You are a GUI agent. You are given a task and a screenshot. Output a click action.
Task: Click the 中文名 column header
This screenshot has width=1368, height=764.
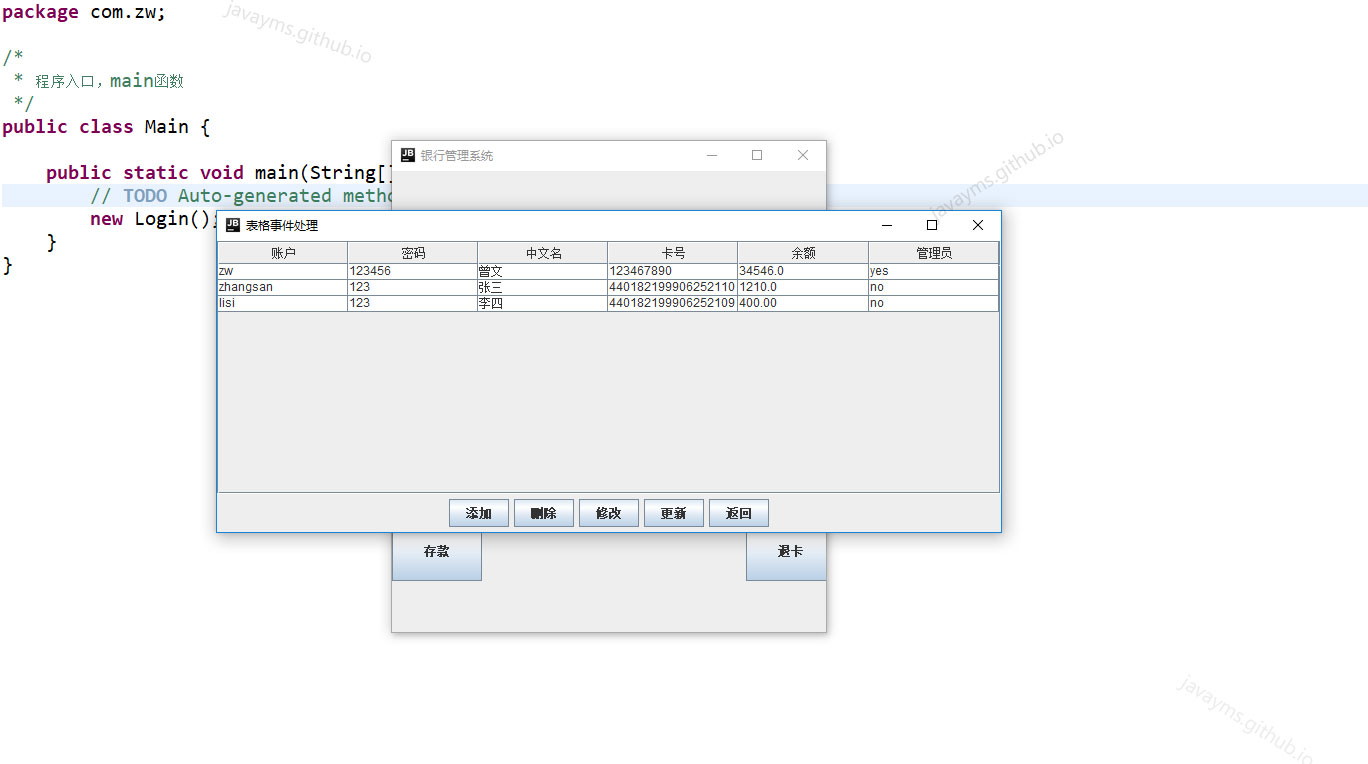pyautogui.click(x=541, y=252)
